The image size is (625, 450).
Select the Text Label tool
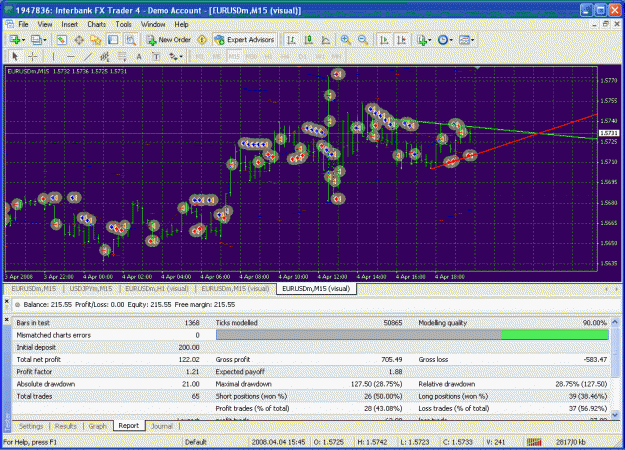click(156, 57)
